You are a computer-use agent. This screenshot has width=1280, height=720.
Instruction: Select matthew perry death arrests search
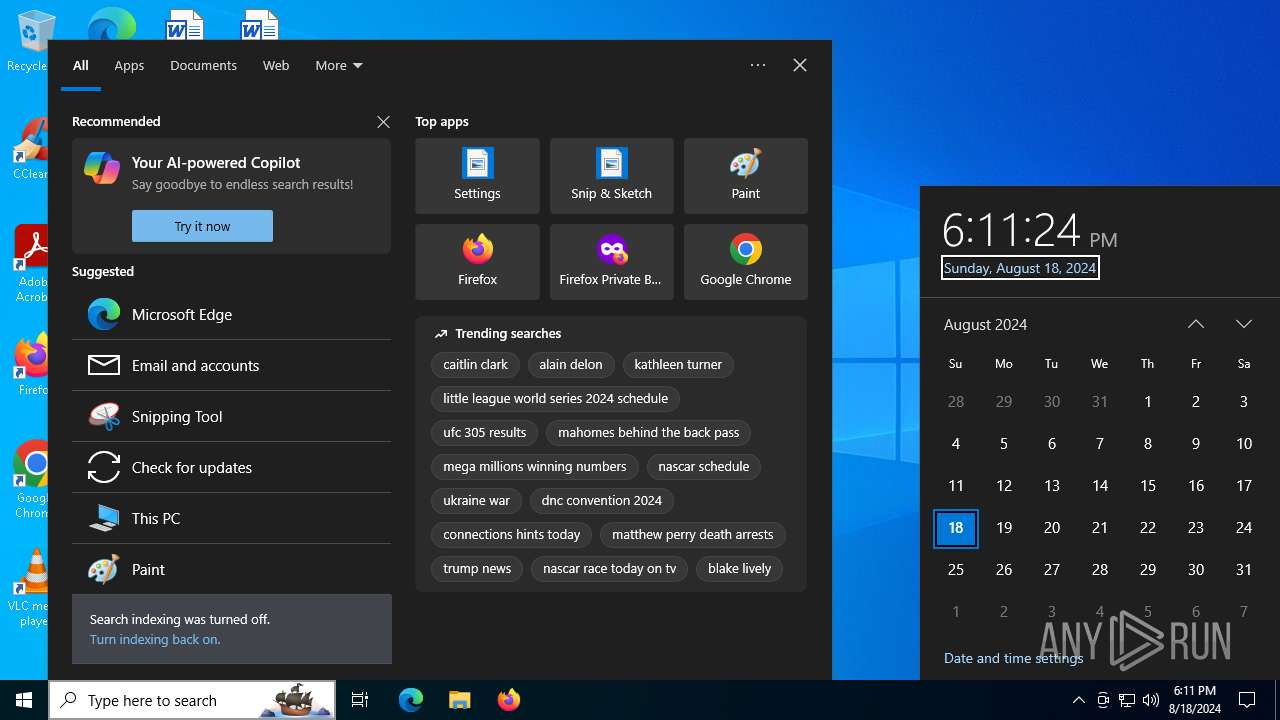pos(693,535)
